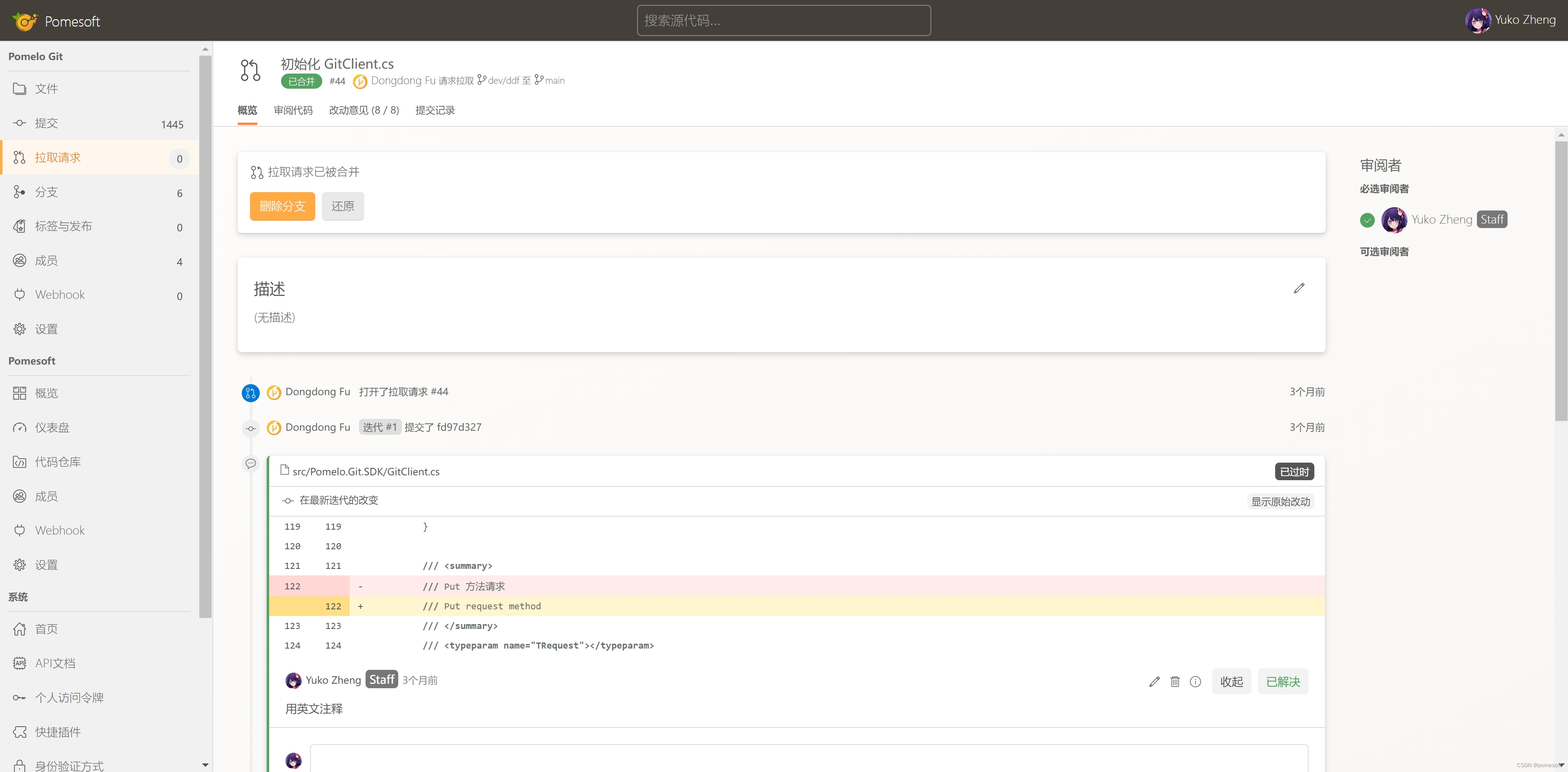Open 个人访问令牌 access tokens page
1568x772 pixels.
tap(69, 698)
